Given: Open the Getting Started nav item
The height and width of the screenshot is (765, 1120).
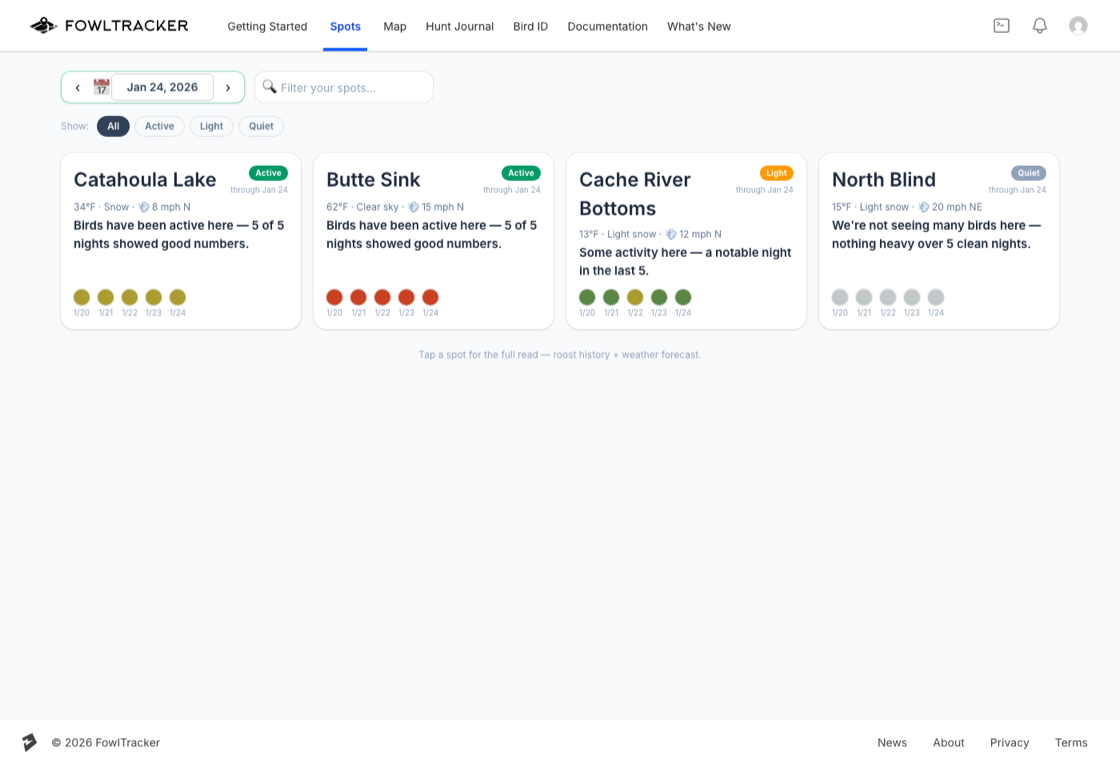Looking at the screenshot, I should click(x=267, y=26).
